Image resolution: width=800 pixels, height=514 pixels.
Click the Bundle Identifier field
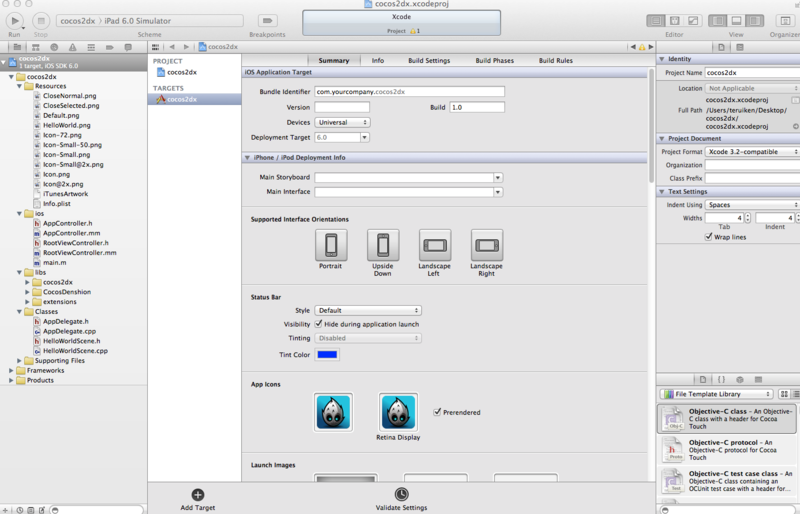[x=410, y=92]
